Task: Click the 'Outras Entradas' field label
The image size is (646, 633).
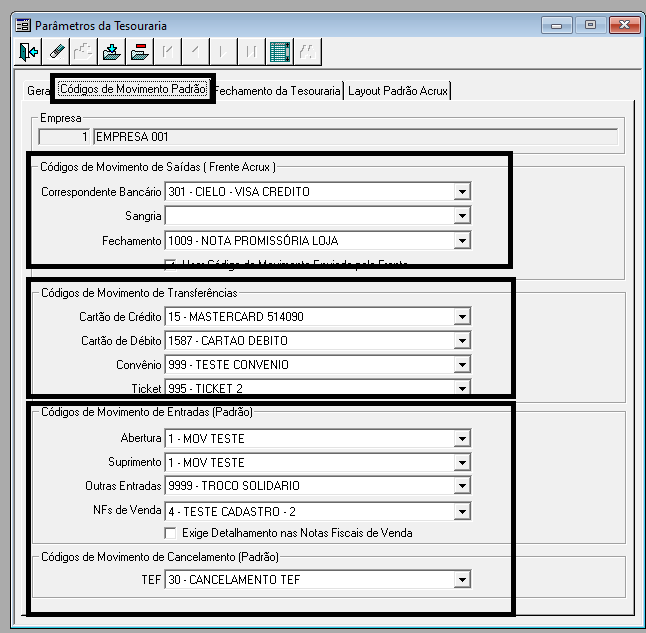Action: click(x=123, y=486)
